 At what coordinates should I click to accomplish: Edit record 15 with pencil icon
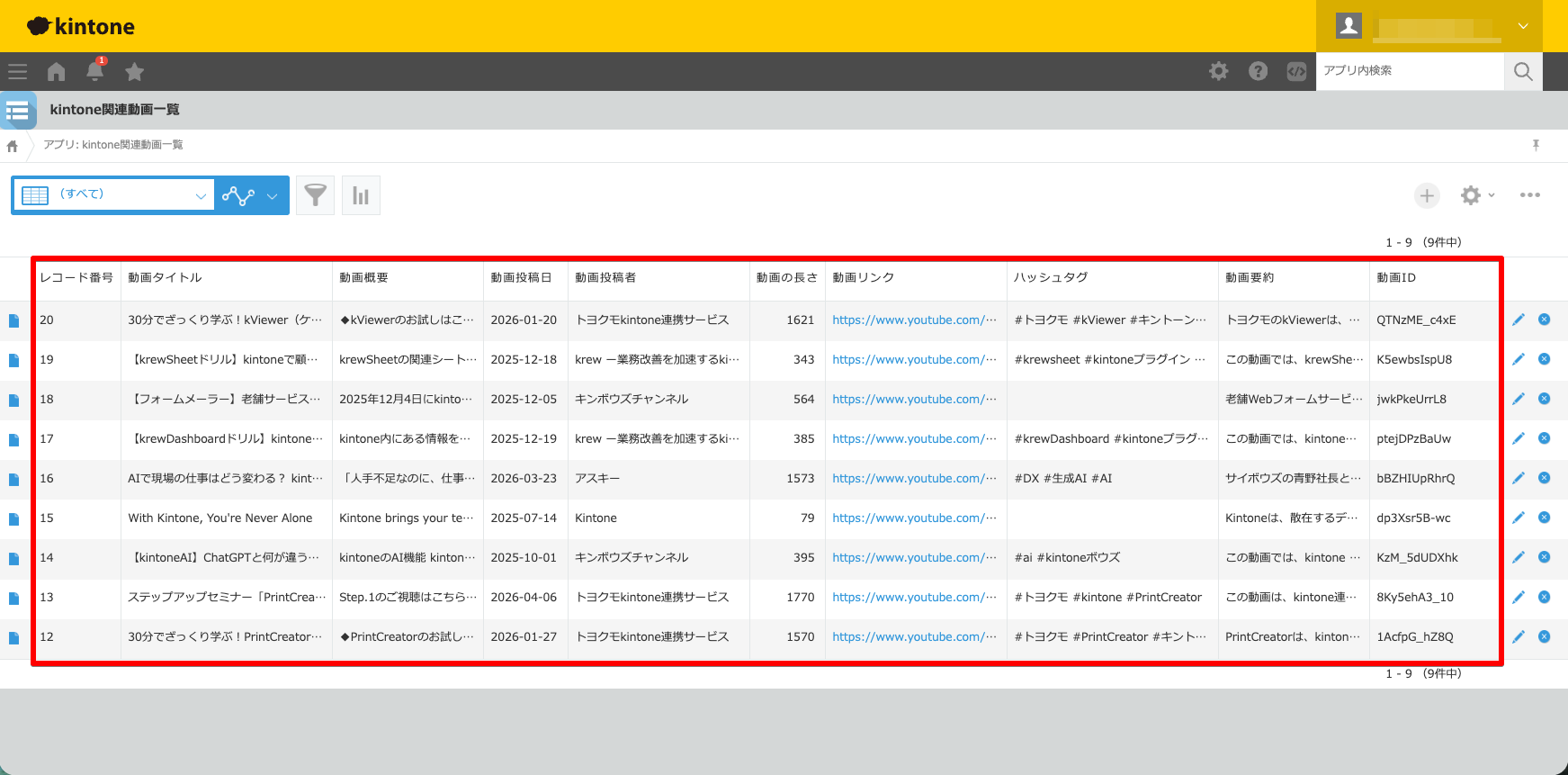point(1519,518)
